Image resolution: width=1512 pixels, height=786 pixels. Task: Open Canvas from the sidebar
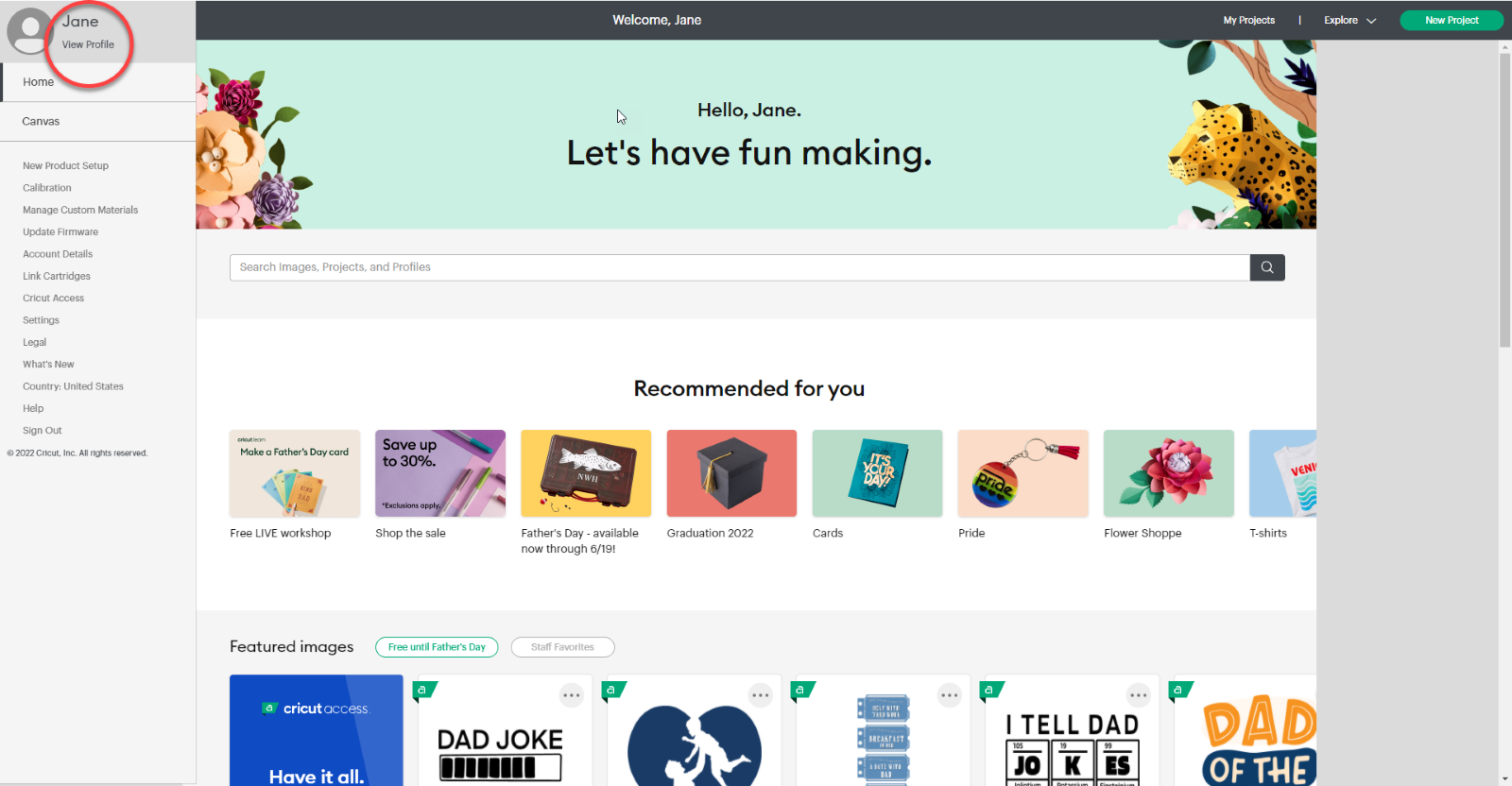tap(41, 122)
